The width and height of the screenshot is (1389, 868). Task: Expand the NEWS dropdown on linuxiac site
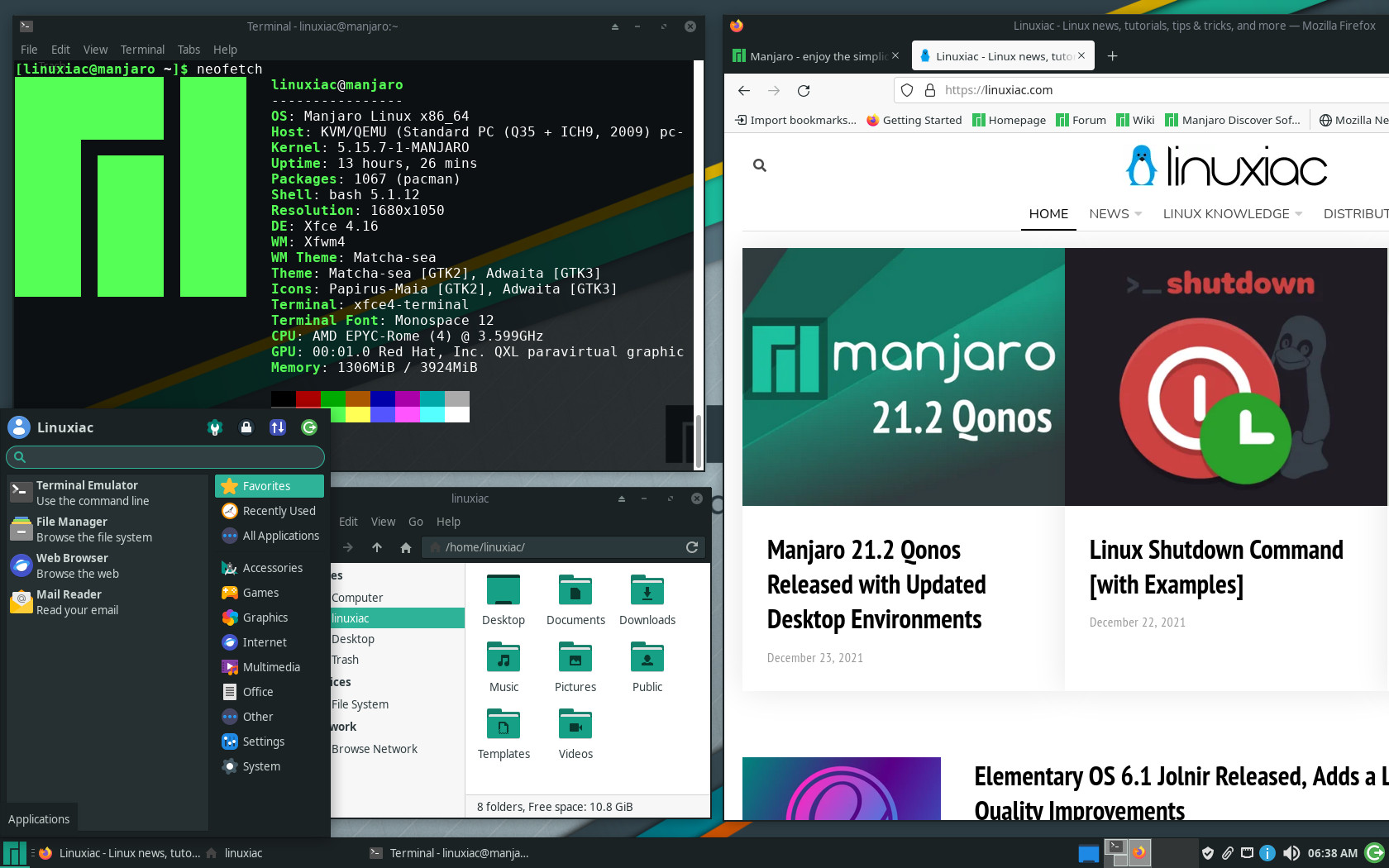point(1115,213)
